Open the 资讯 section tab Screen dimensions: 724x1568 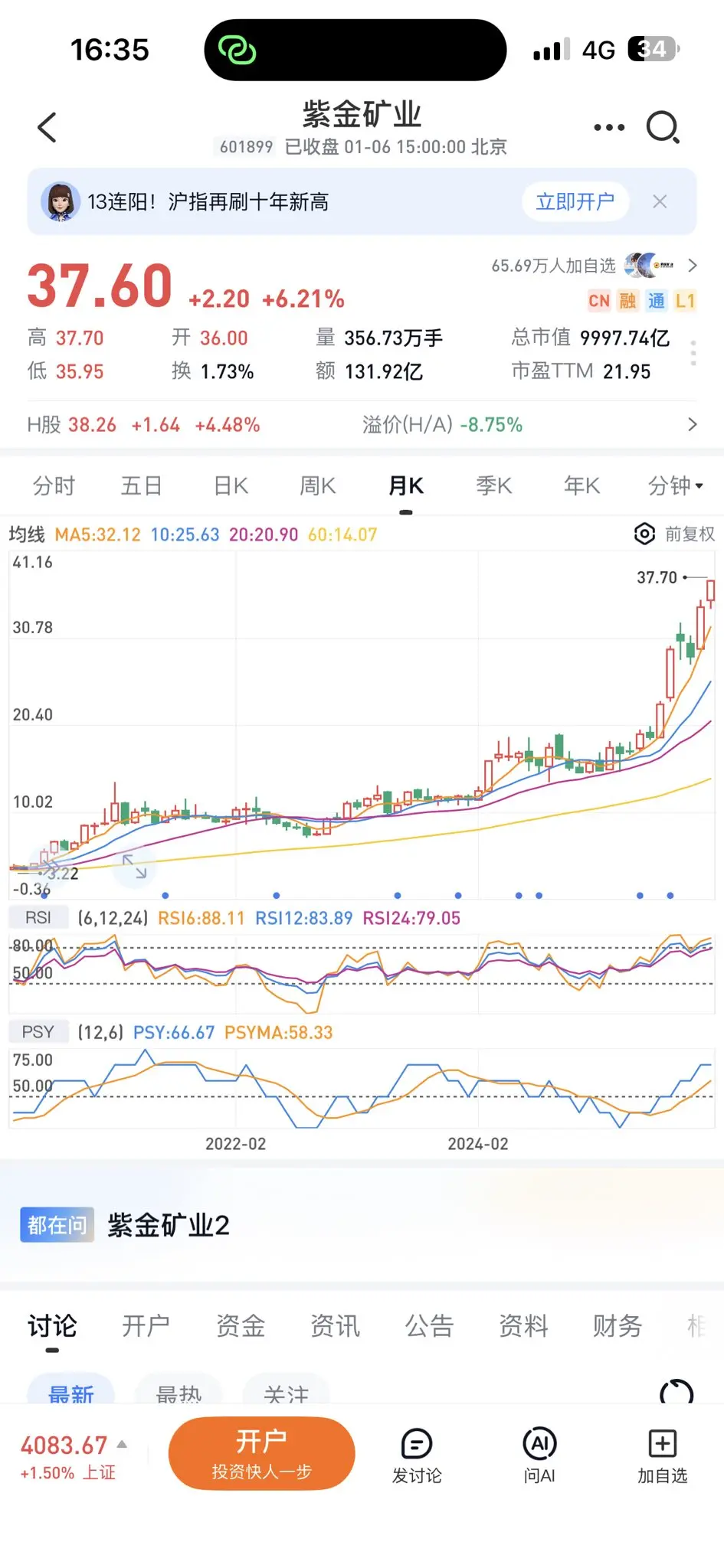(x=335, y=1325)
